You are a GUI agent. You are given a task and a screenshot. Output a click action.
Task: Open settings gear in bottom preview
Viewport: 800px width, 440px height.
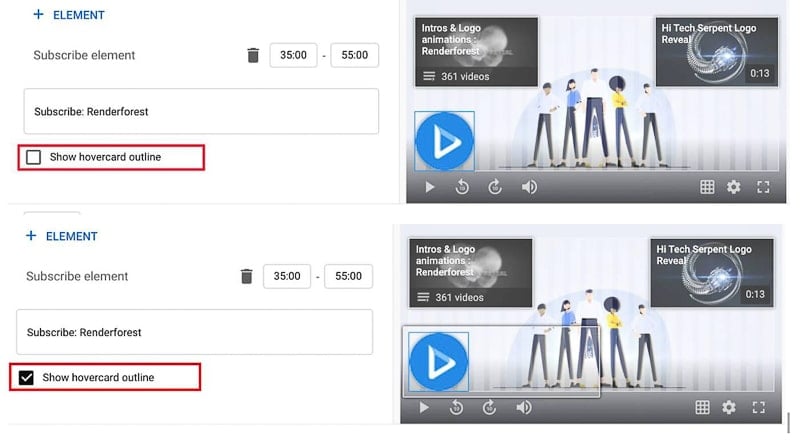(x=729, y=407)
